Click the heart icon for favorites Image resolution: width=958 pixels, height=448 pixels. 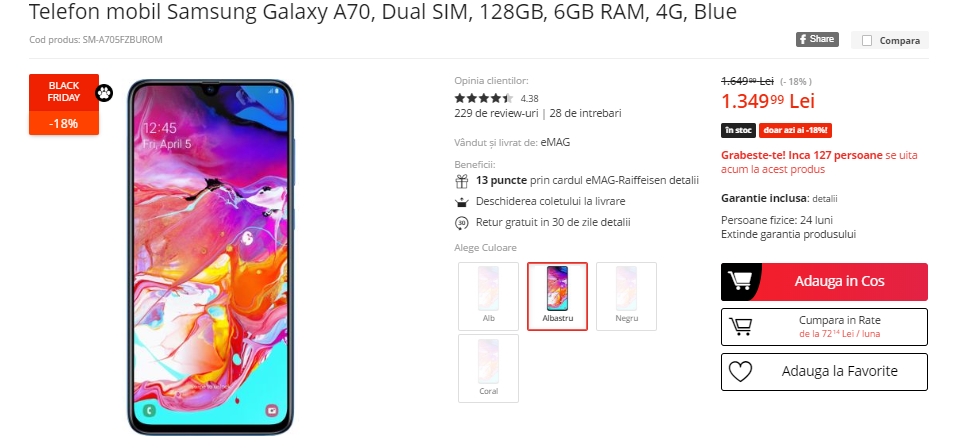740,372
